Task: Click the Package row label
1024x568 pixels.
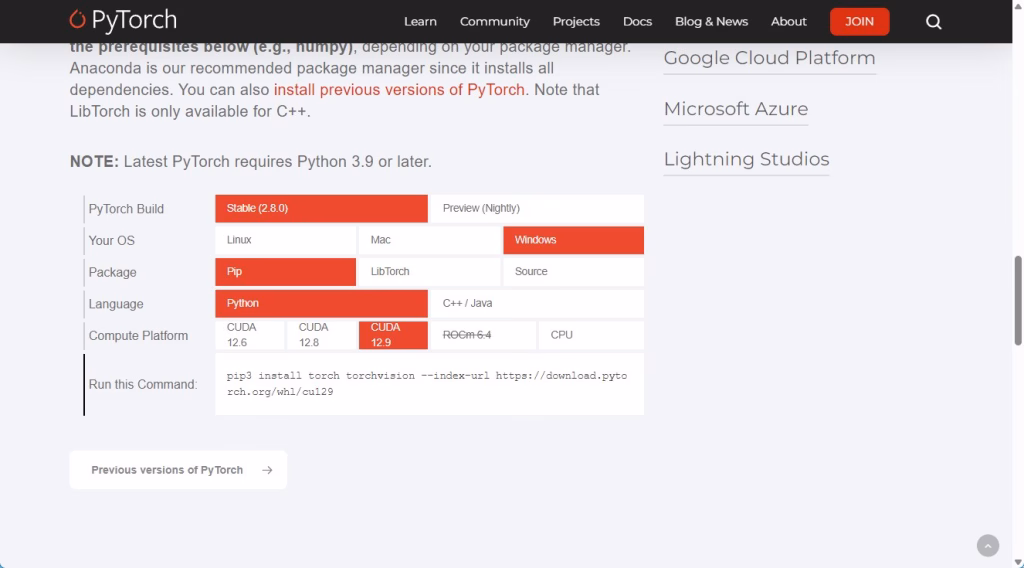Action: point(112,272)
